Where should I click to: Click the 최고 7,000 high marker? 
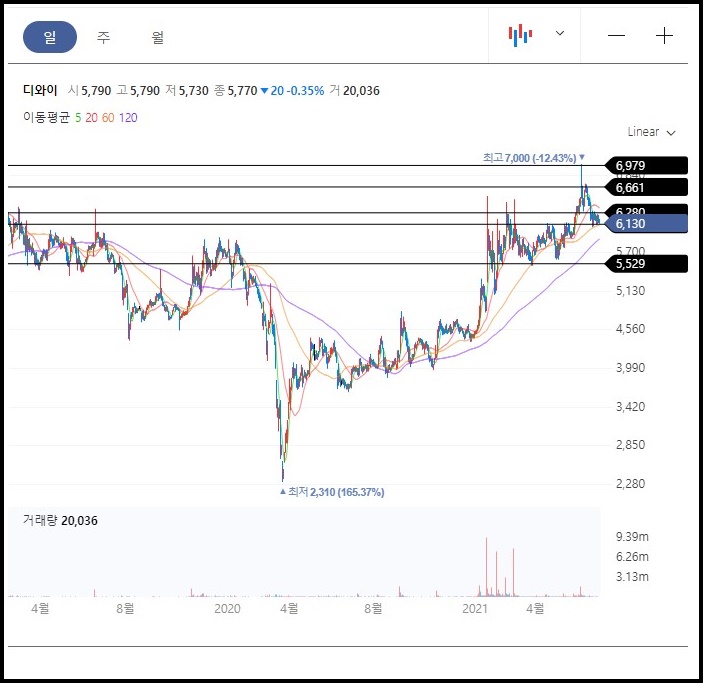(x=534, y=158)
